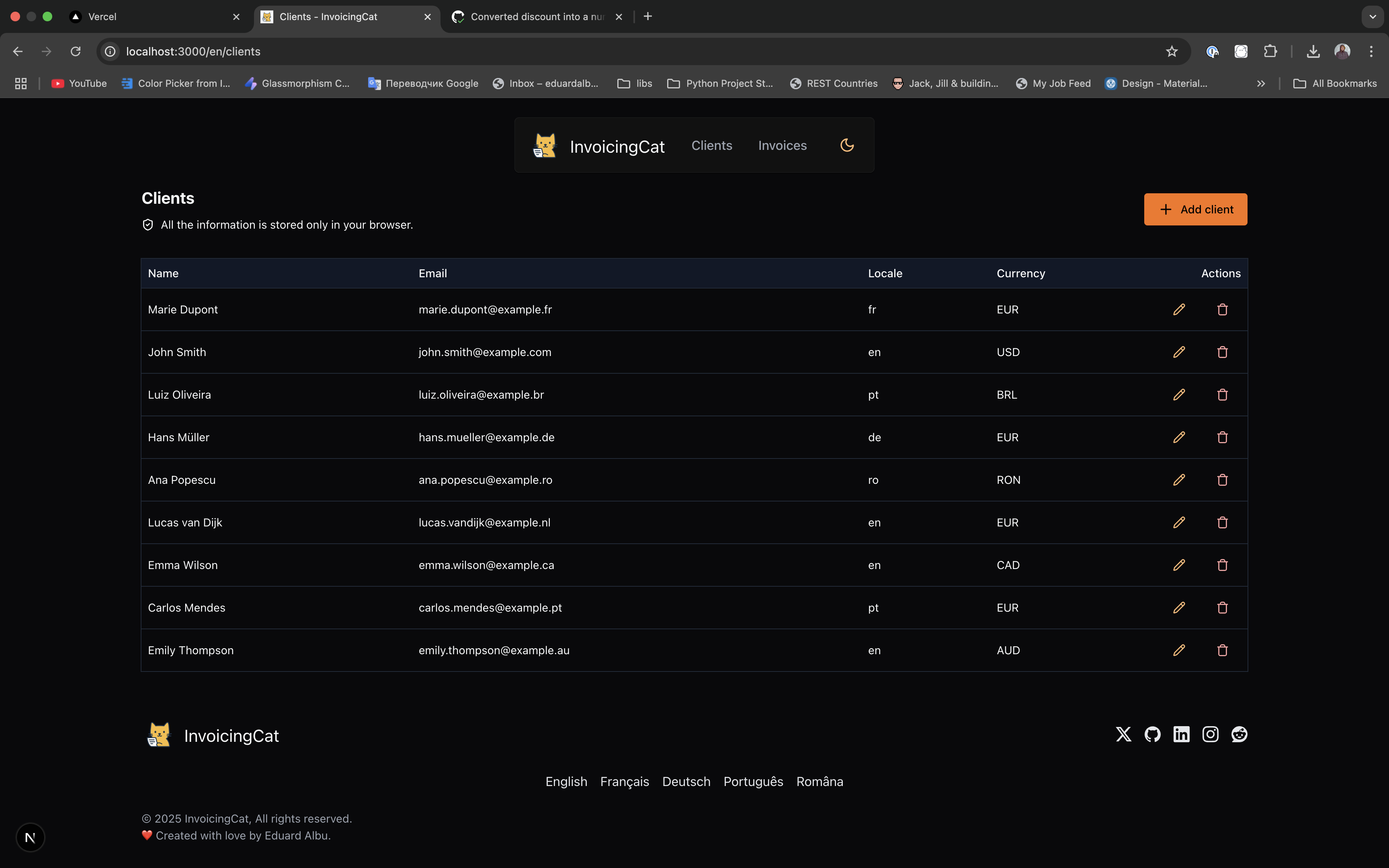Image resolution: width=1389 pixels, height=868 pixels.
Task: Switch language to Français
Action: [x=625, y=781]
